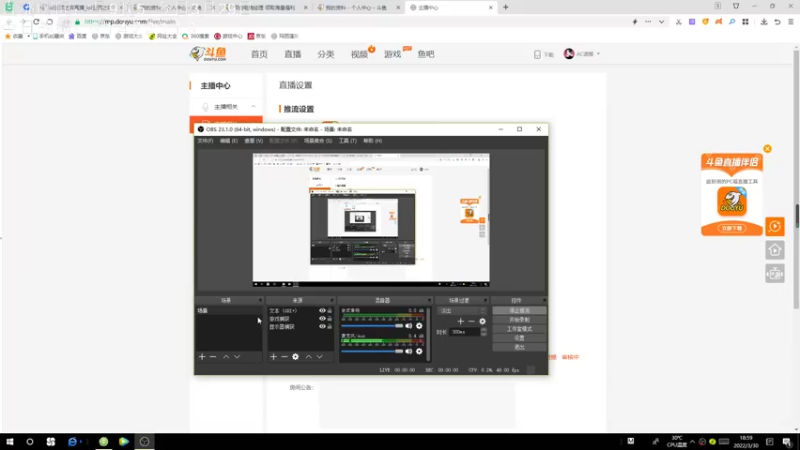This screenshot has width=800, height=450.
Task: Select the scene item in the Scenes list
Action: coord(228,311)
